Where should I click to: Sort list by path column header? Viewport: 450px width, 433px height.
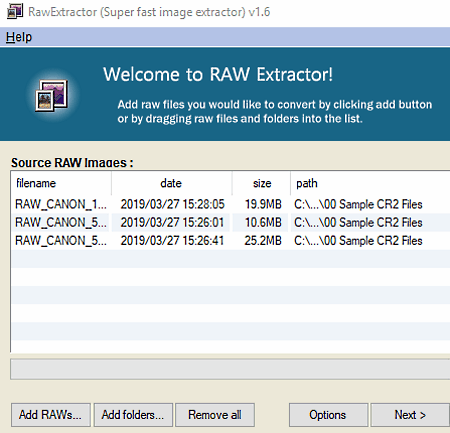[x=370, y=183]
